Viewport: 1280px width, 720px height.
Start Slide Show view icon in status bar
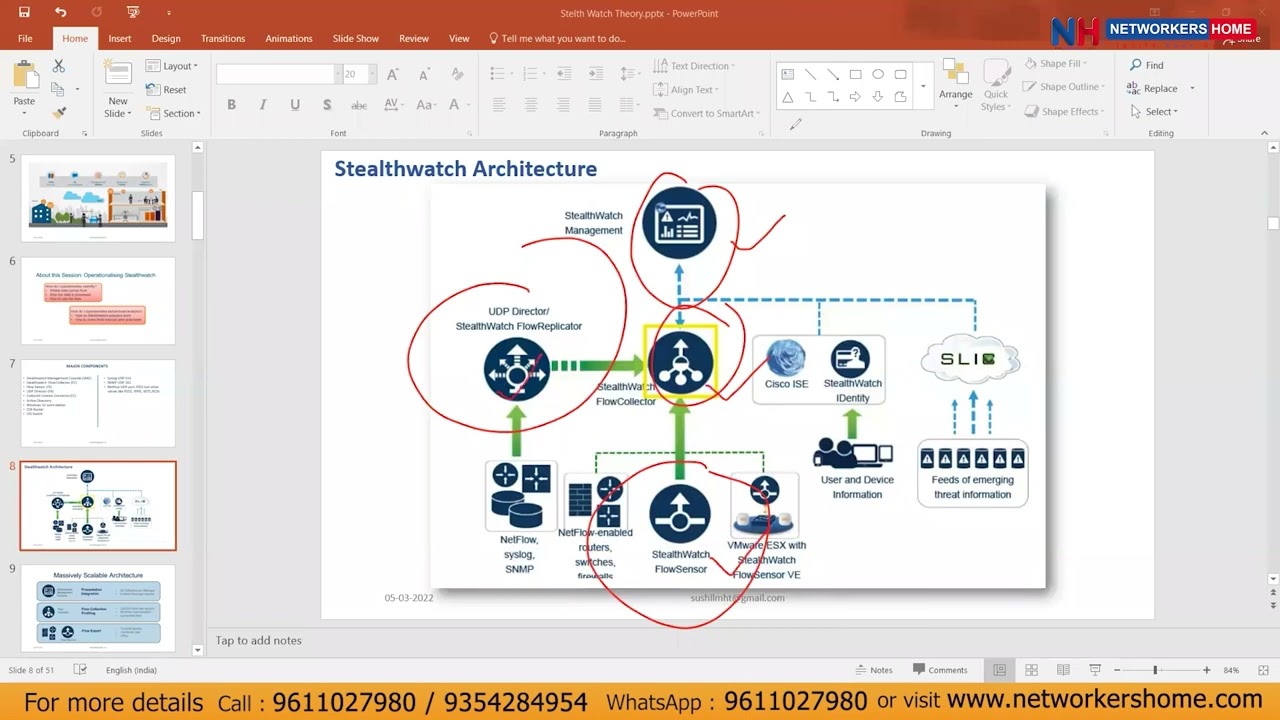point(1095,670)
